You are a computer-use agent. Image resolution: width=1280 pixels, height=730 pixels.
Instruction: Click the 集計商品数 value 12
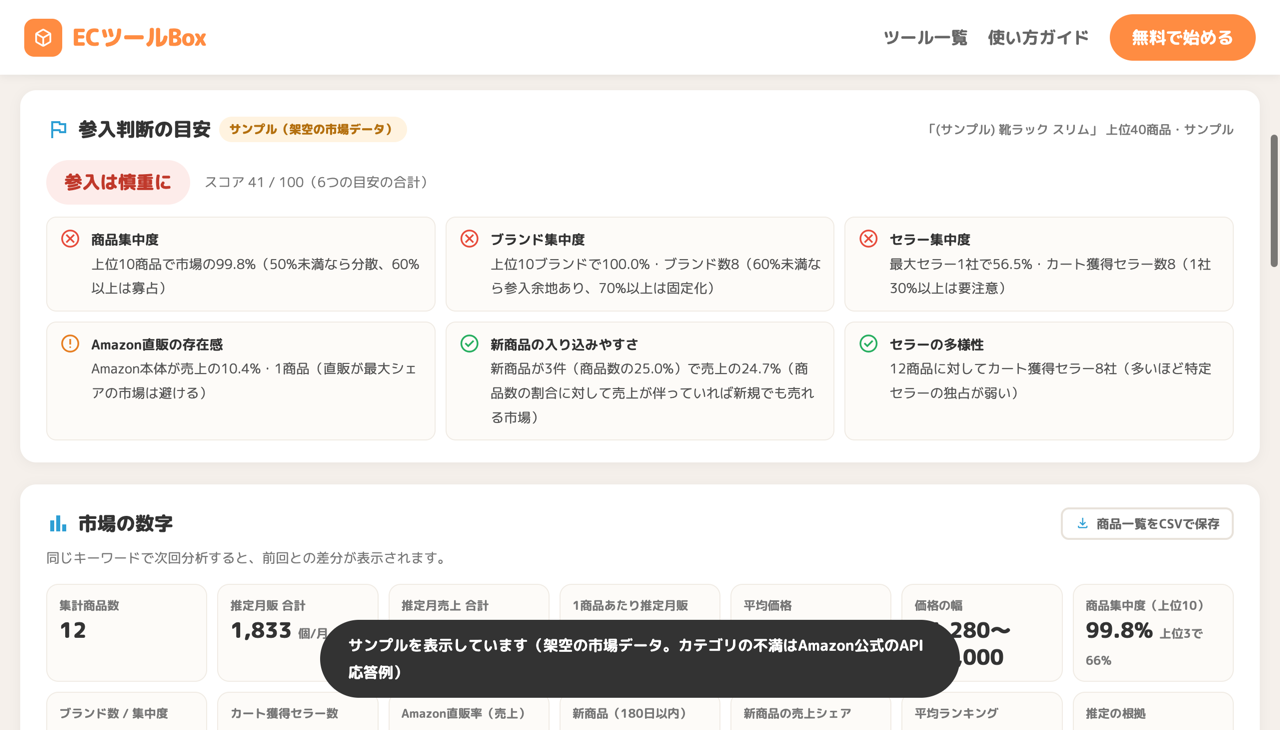tap(73, 630)
